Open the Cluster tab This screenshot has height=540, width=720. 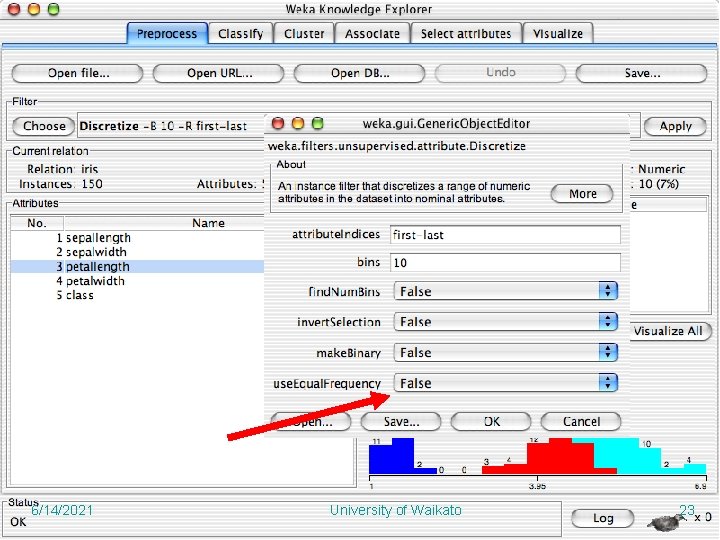pyautogui.click(x=304, y=34)
